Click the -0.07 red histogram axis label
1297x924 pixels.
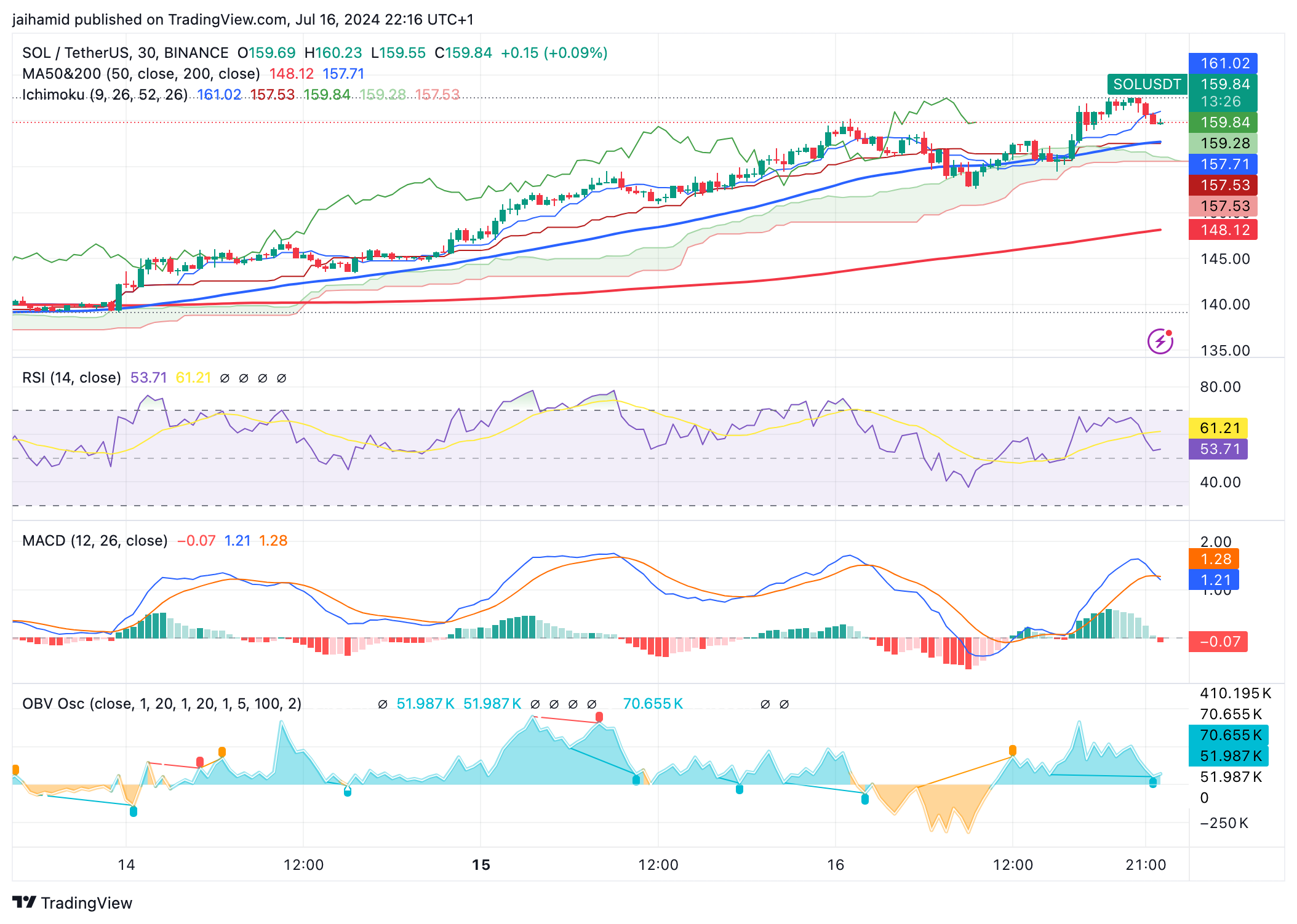tap(1218, 642)
